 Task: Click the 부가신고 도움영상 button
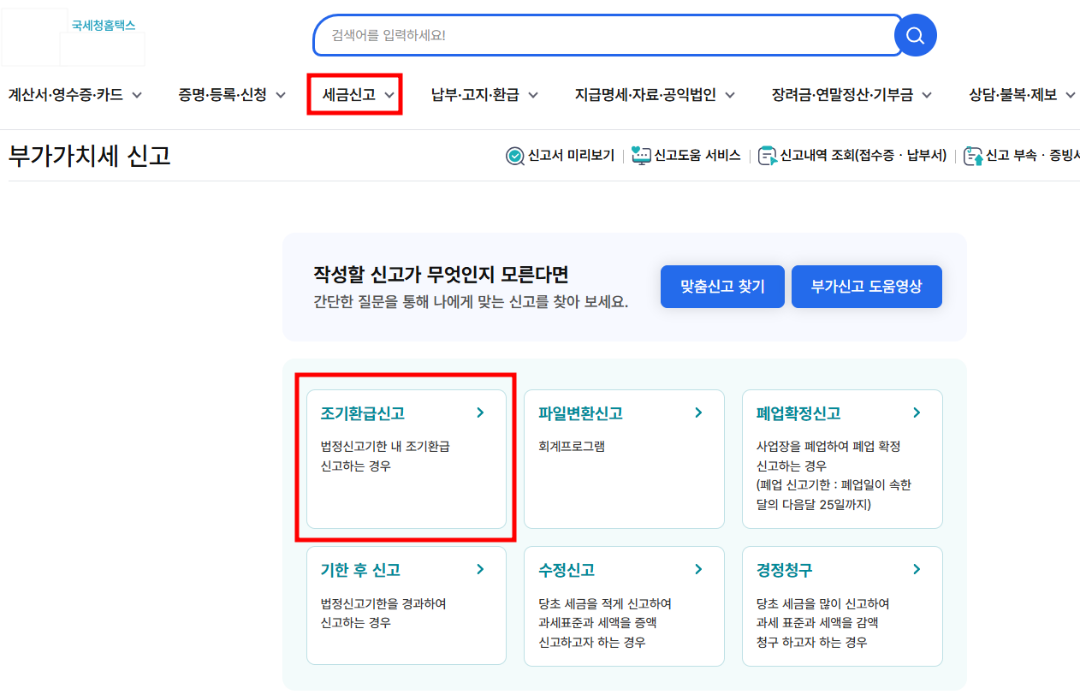pos(866,286)
